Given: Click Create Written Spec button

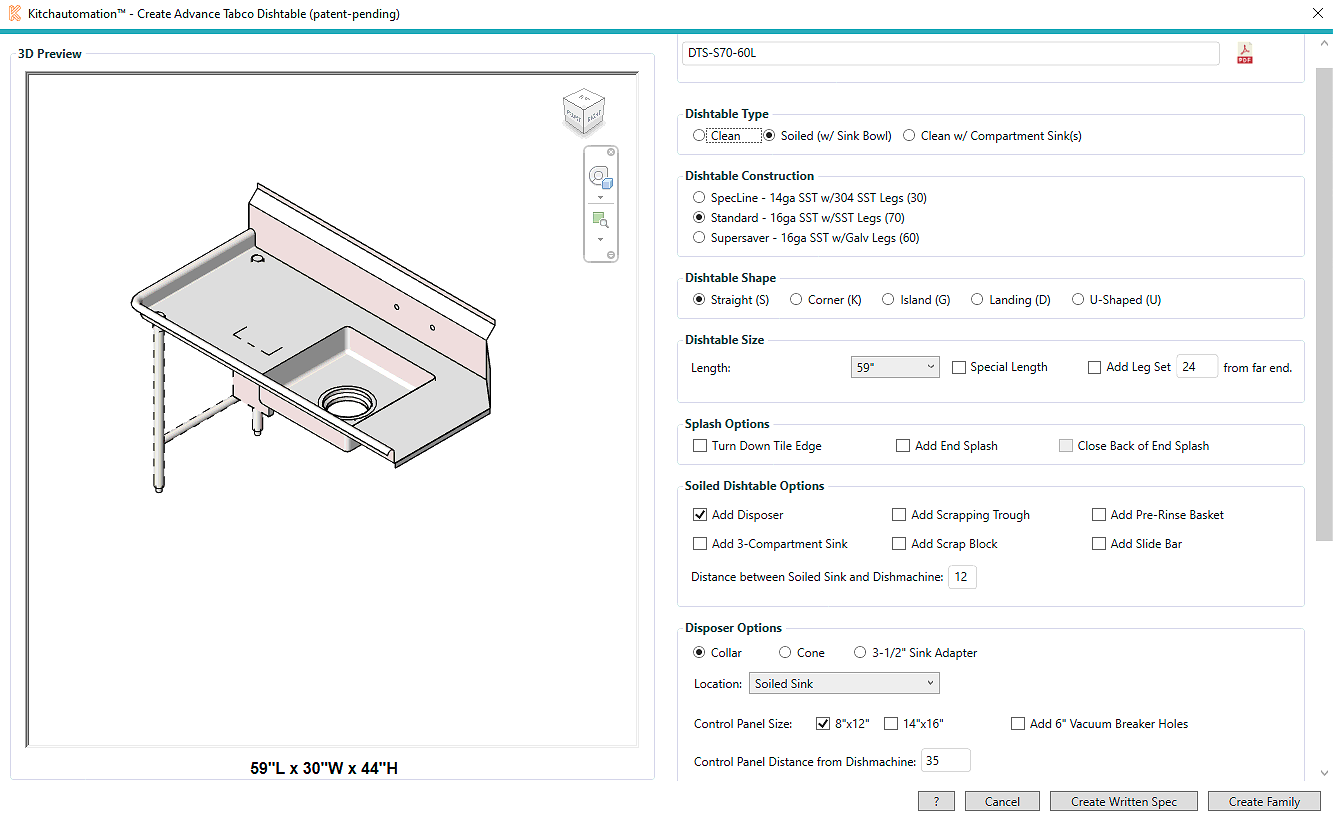Looking at the screenshot, I should [1124, 801].
